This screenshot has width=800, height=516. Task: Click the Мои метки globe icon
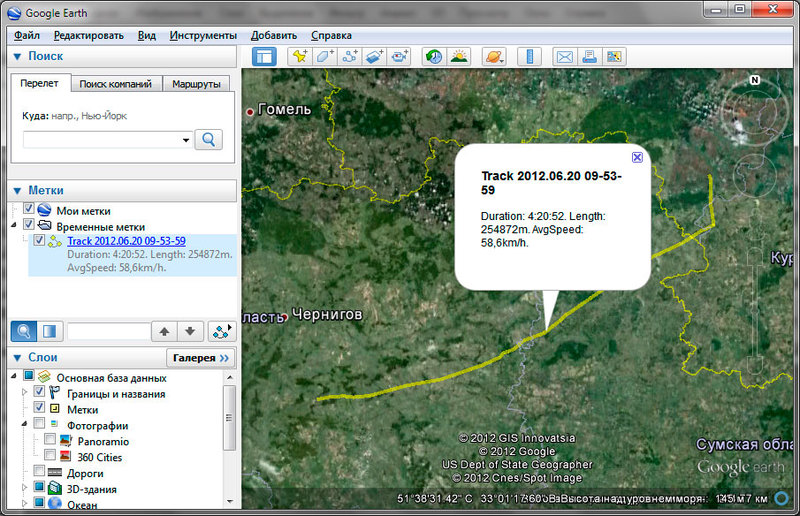click(44, 210)
